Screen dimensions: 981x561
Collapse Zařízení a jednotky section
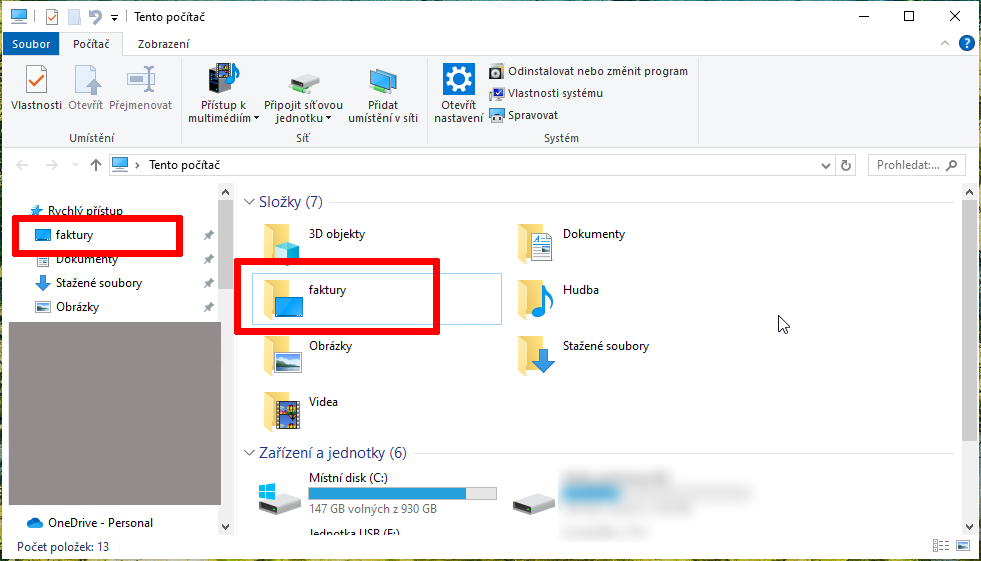click(x=250, y=453)
